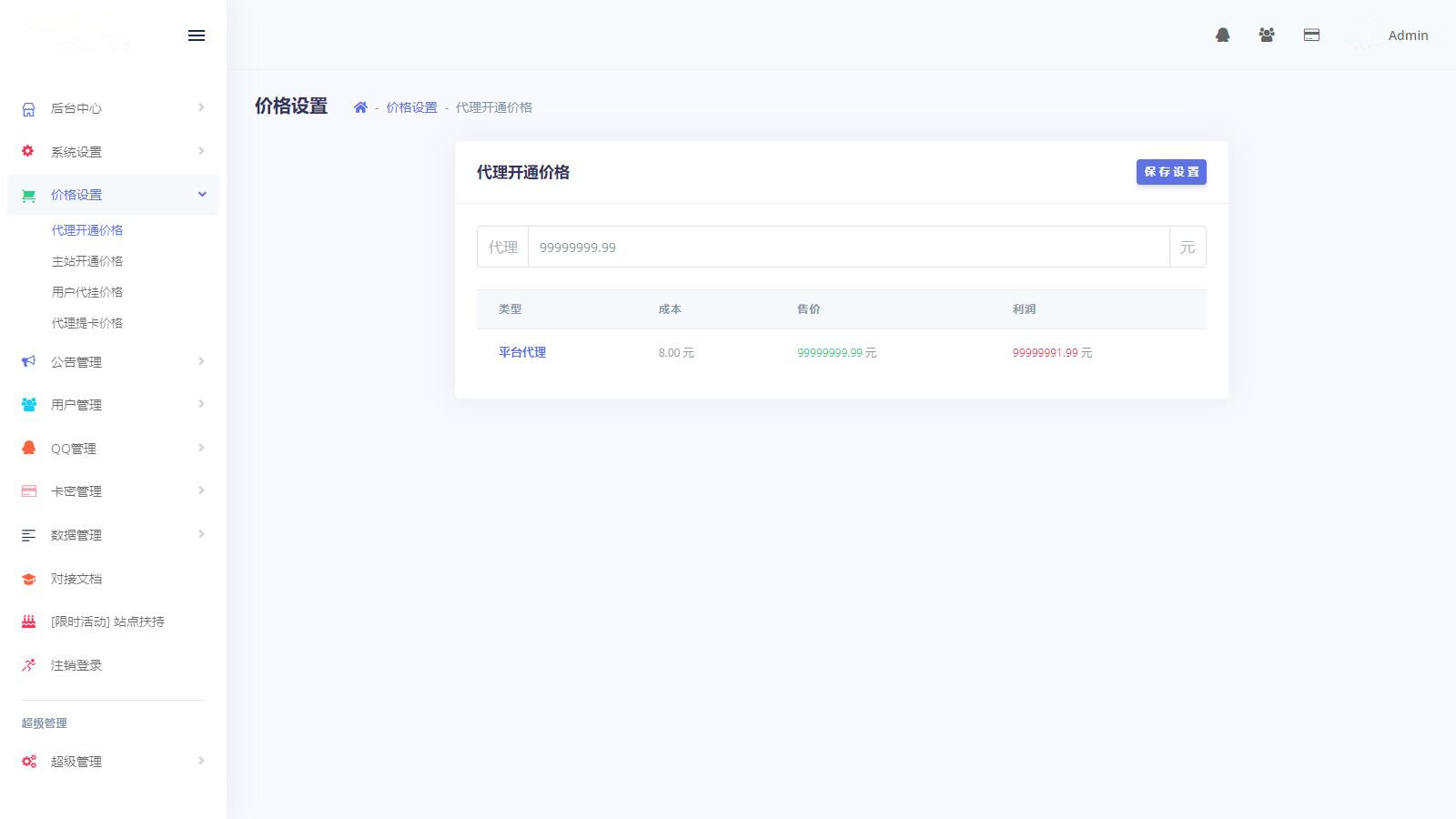1456x819 pixels.
Task: Click the QQ管理 penguin icon
Action: coord(28,448)
